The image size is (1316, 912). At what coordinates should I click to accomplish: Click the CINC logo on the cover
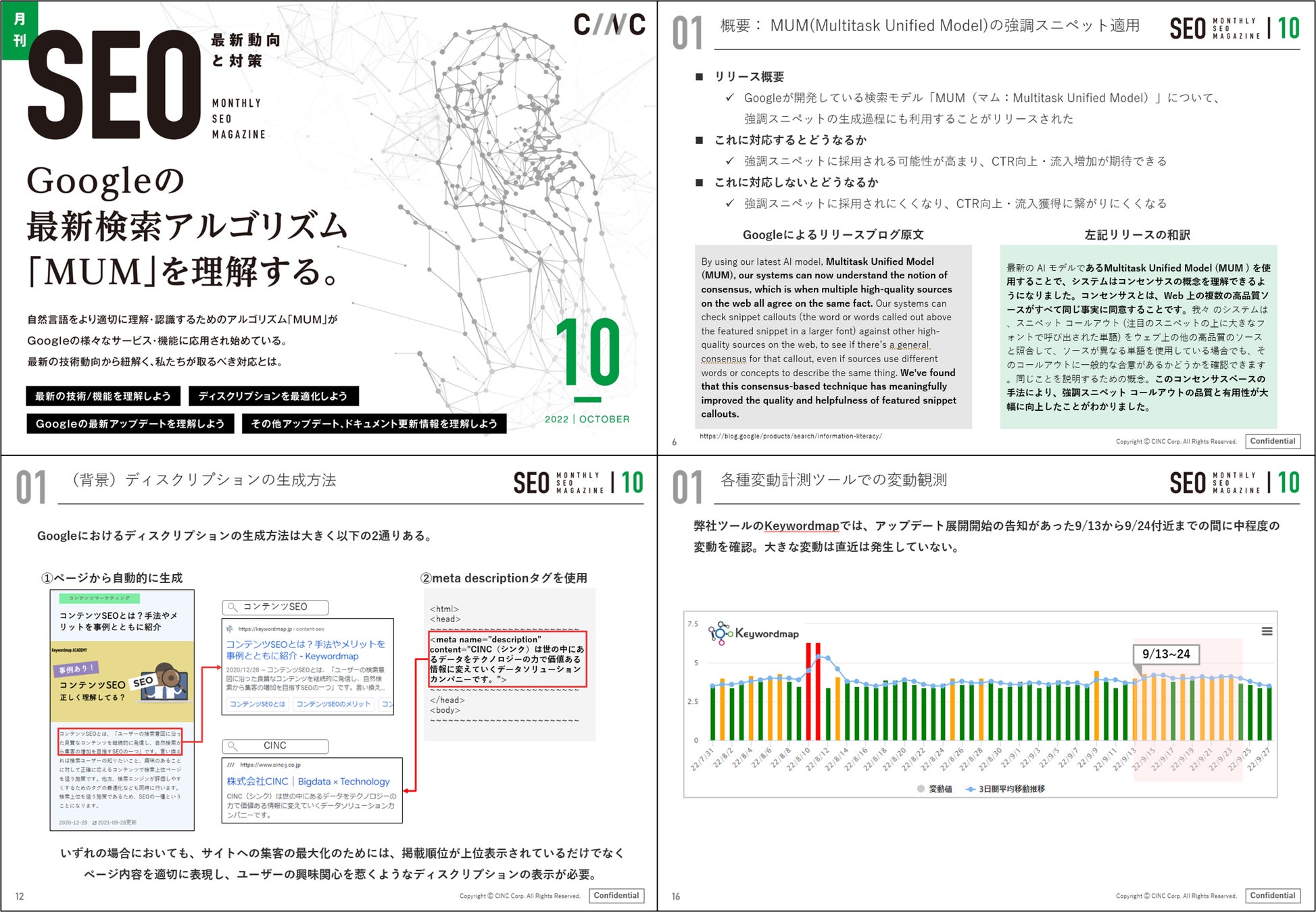pyautogui.click(x=609, y=25)
